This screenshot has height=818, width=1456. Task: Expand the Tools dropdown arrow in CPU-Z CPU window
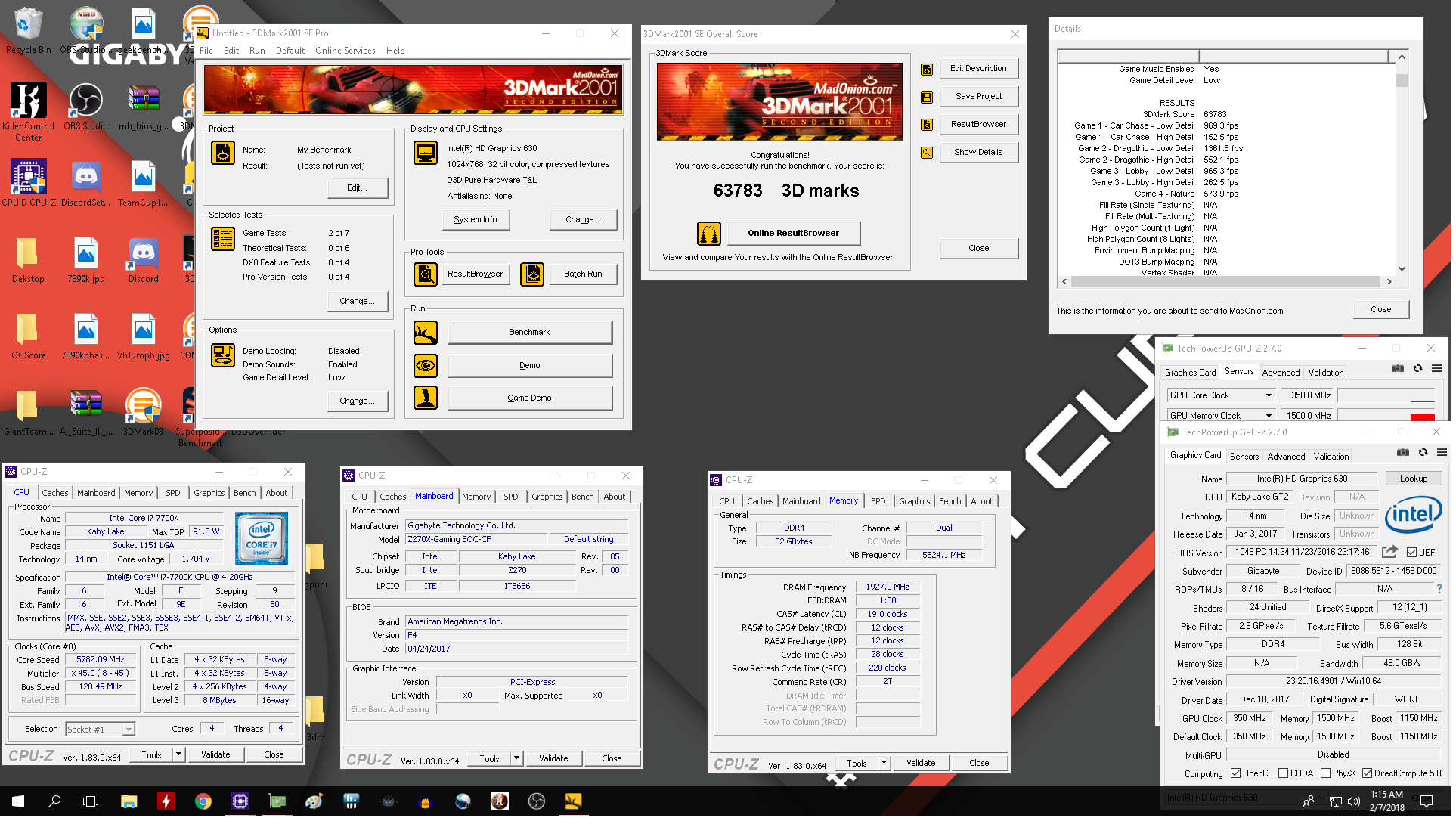[179, 756]
